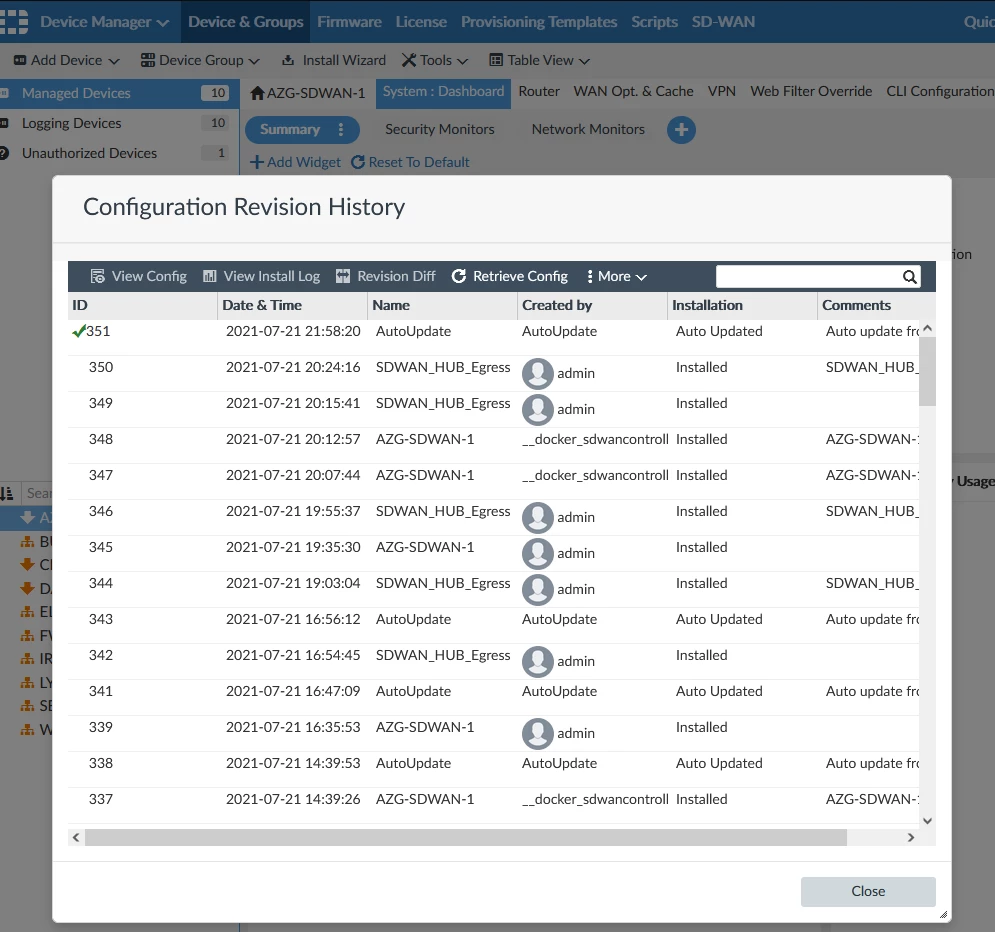
Task: Sort by the Date & Time column header
Action: (x=293, y=305)
